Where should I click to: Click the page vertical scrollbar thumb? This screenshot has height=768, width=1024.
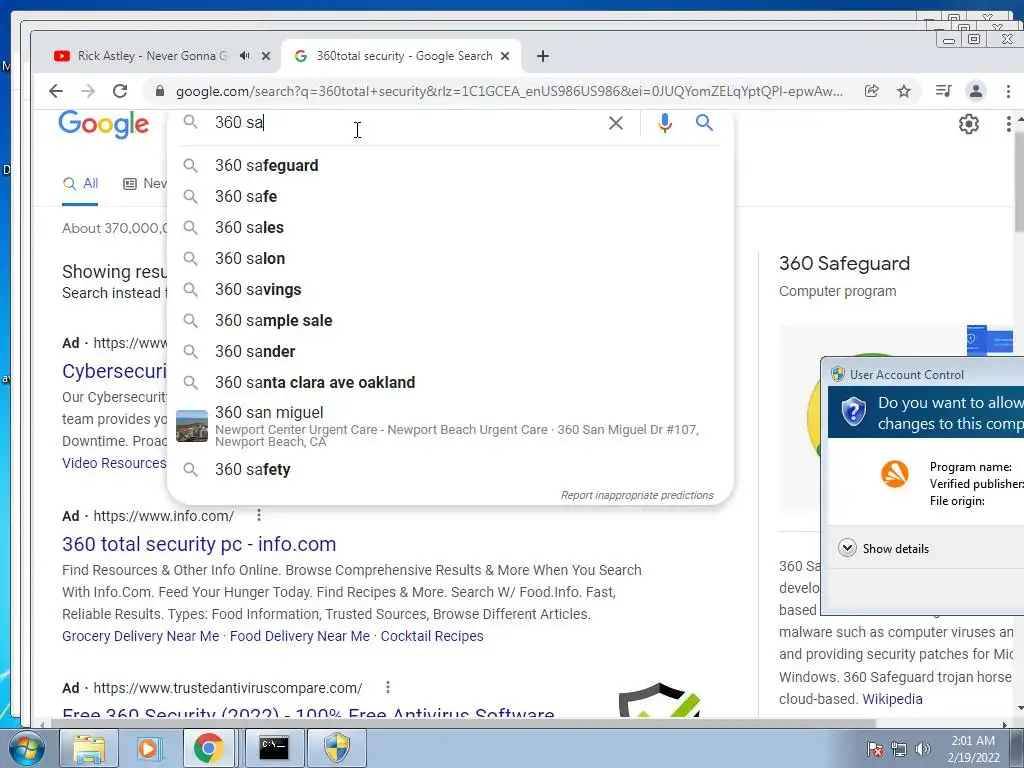[x=1019, y=180]
